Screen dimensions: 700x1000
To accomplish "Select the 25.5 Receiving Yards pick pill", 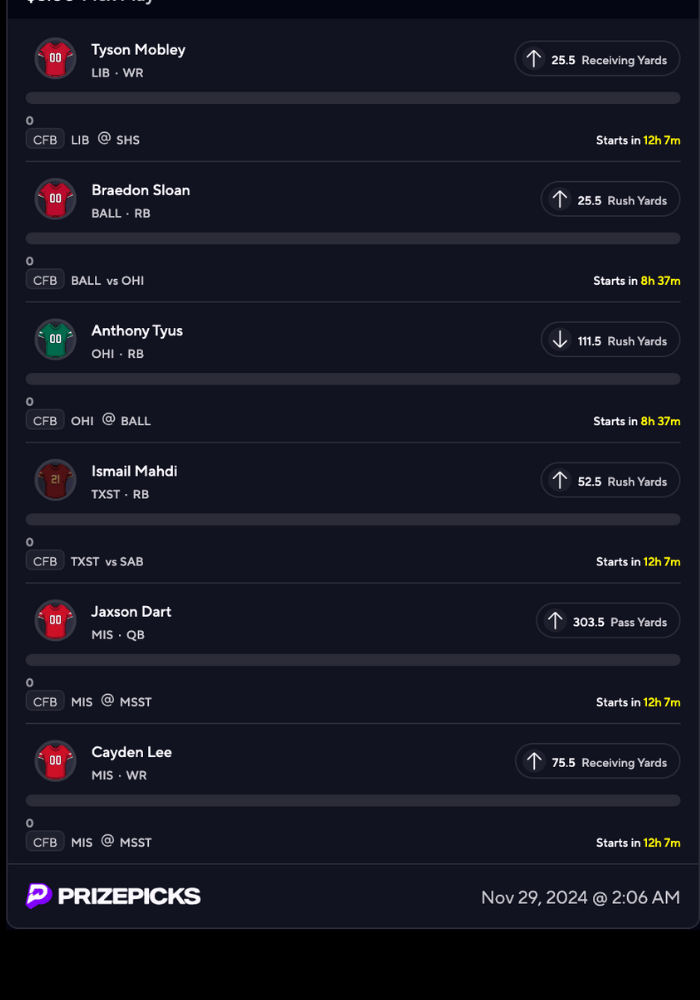I will pyautogui.click(x=597, y=59).
